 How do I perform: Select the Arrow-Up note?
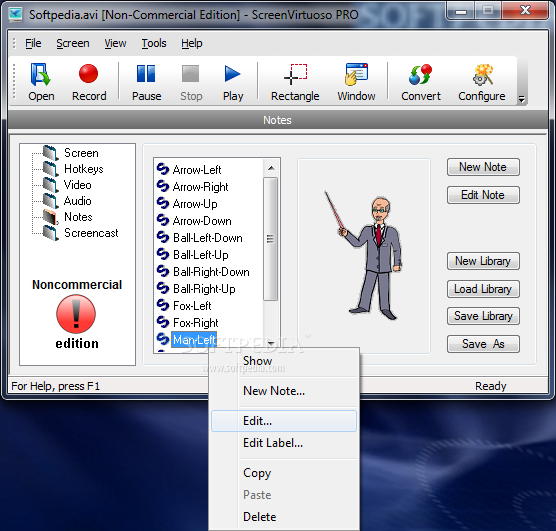[x=195, y=204]
